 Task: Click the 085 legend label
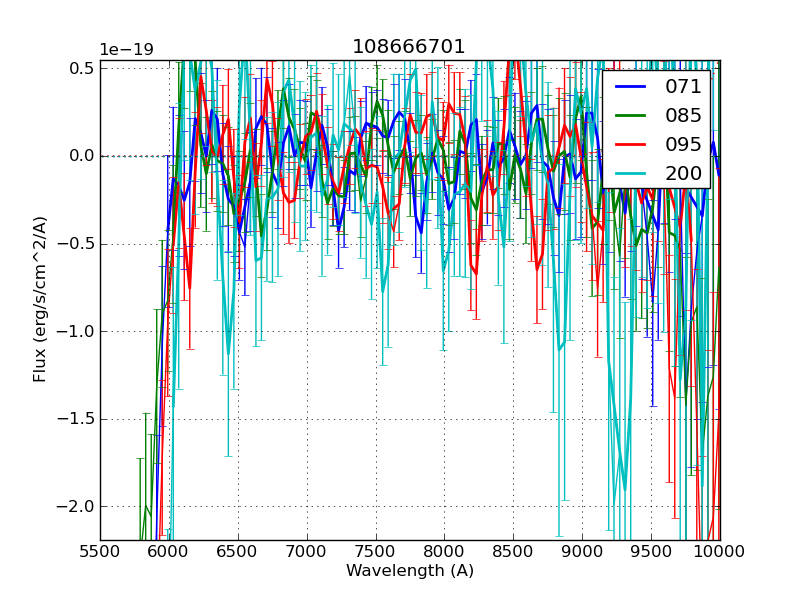point(684,116)
